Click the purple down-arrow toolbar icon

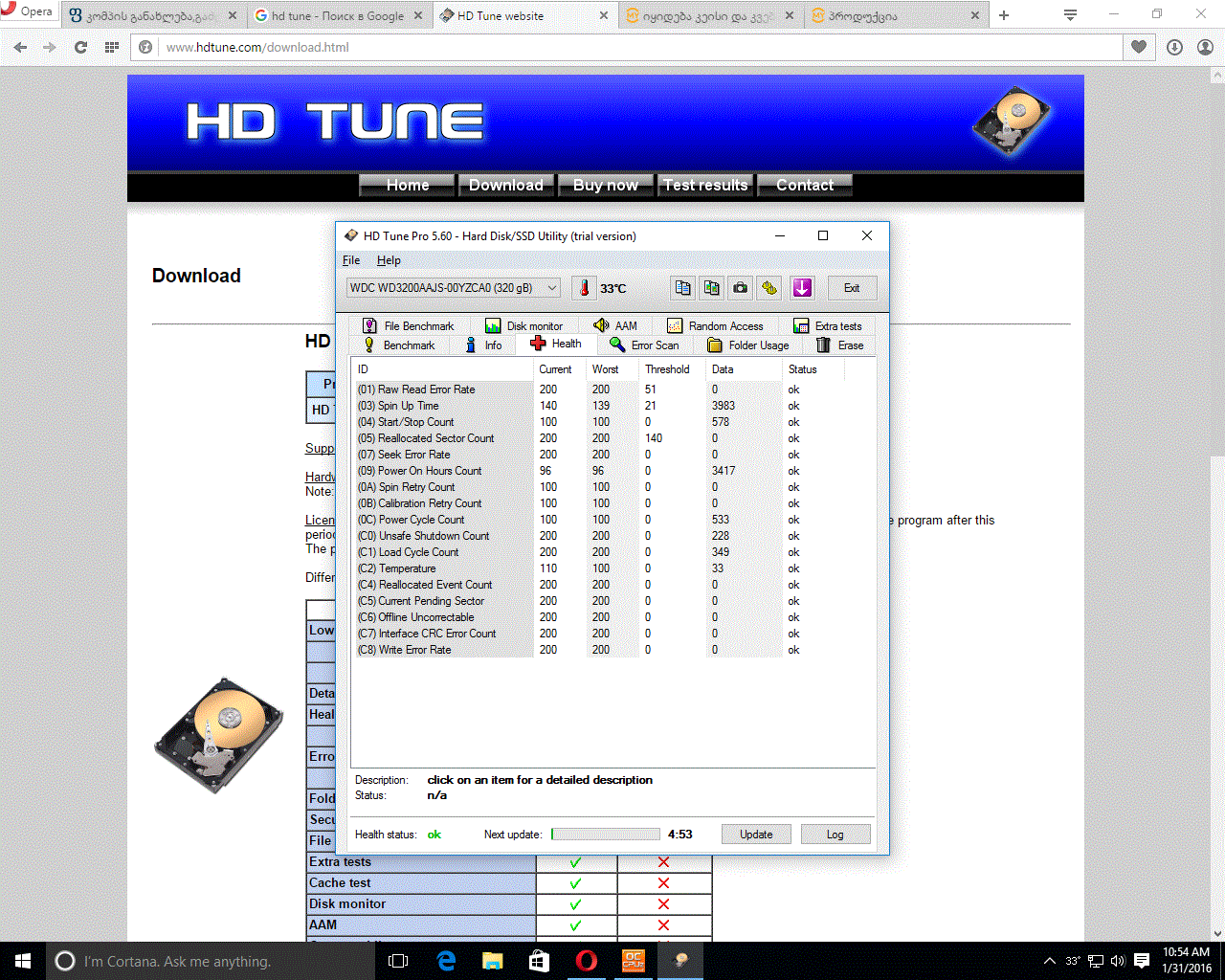tap(802, 288)
